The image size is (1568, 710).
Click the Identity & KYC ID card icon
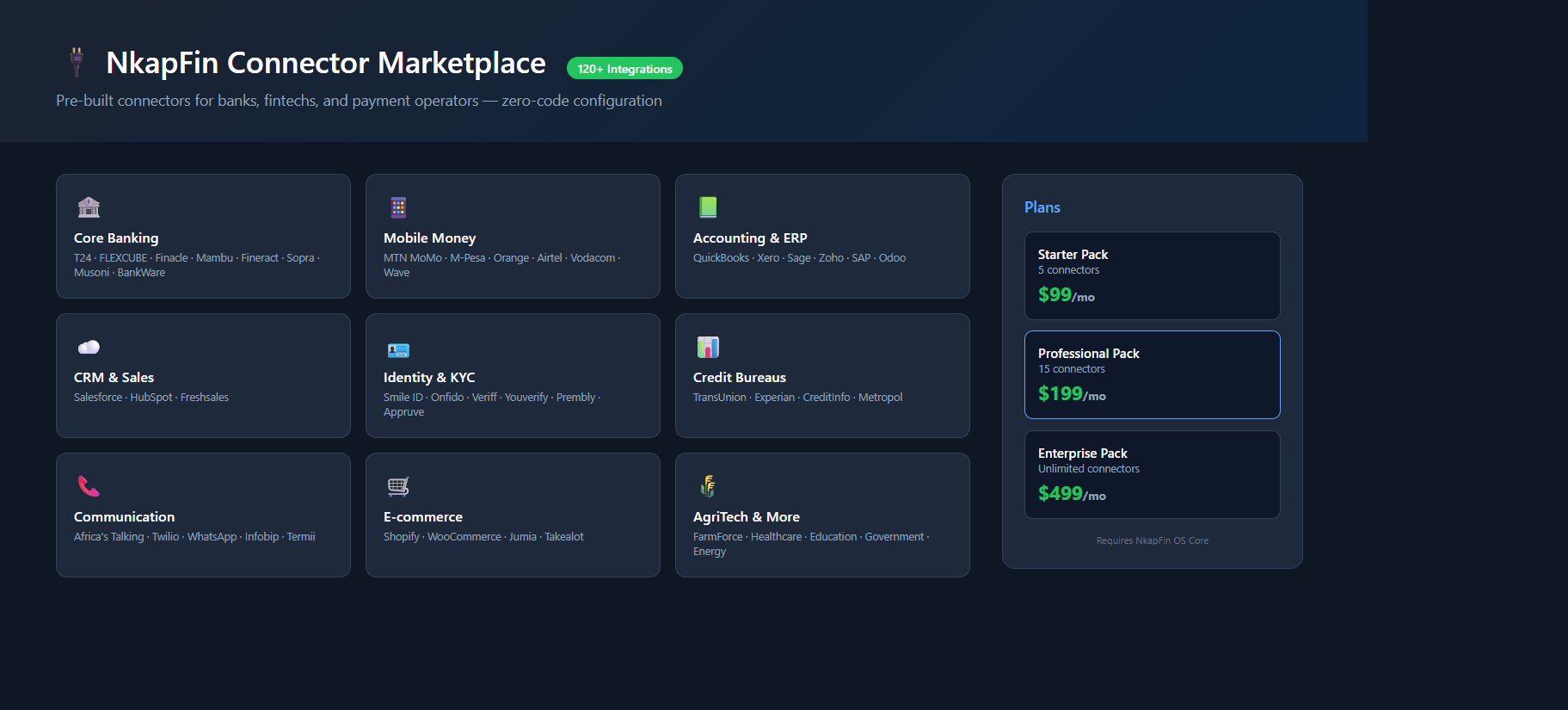coord(398,350)
